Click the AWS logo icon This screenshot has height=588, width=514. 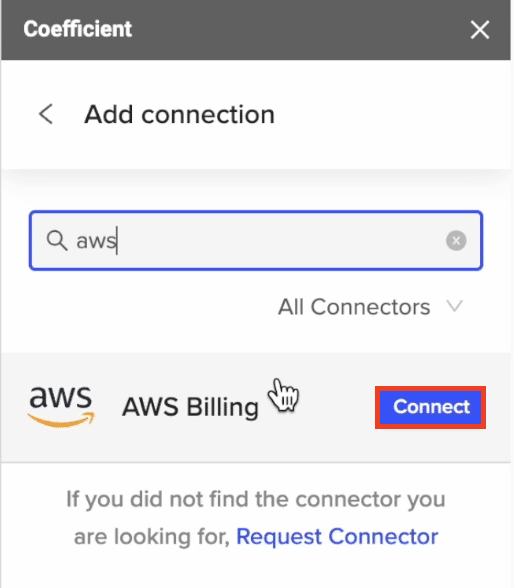61,407
